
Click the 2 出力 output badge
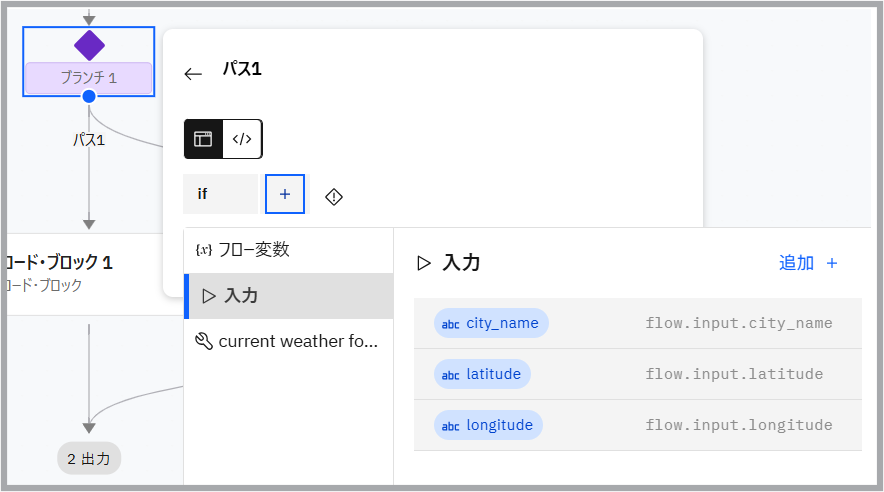pos(89,459)
